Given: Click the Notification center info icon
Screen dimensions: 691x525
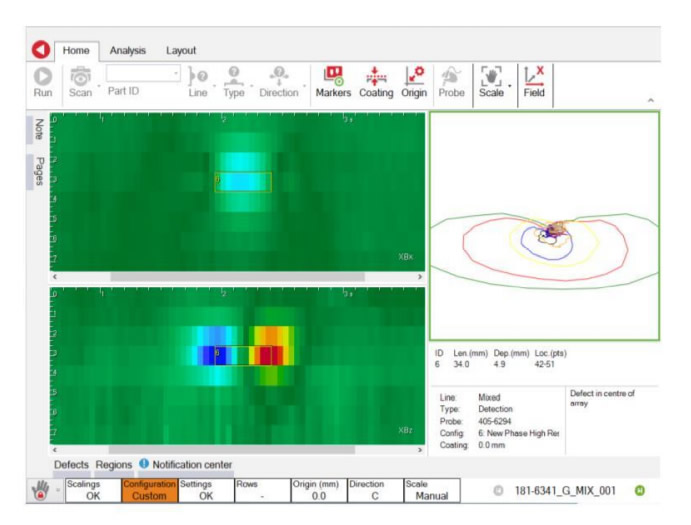Looking at the screenshot, I should tap(144, 464).
